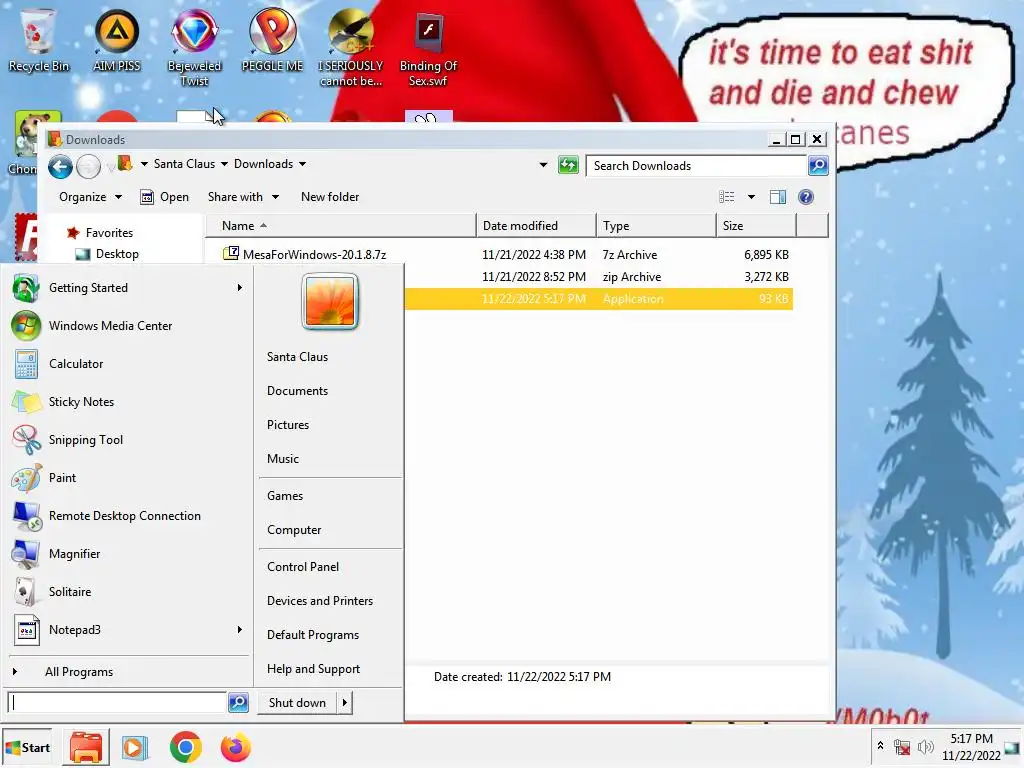Click the search magnifier in Downloads window
The width and height of the screenshot is (1024, 768).
pyautogui.click(x=818, y=165)
